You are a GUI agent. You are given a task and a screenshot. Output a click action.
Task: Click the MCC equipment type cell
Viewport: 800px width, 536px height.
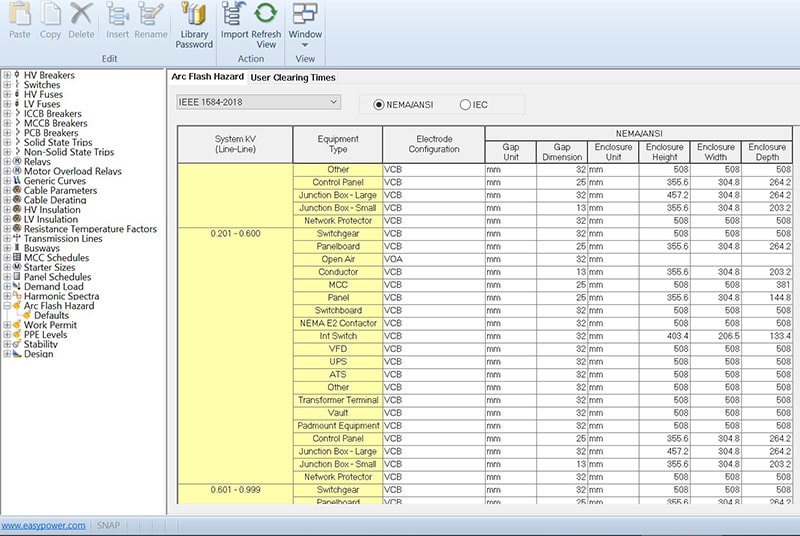pos(338,285)
